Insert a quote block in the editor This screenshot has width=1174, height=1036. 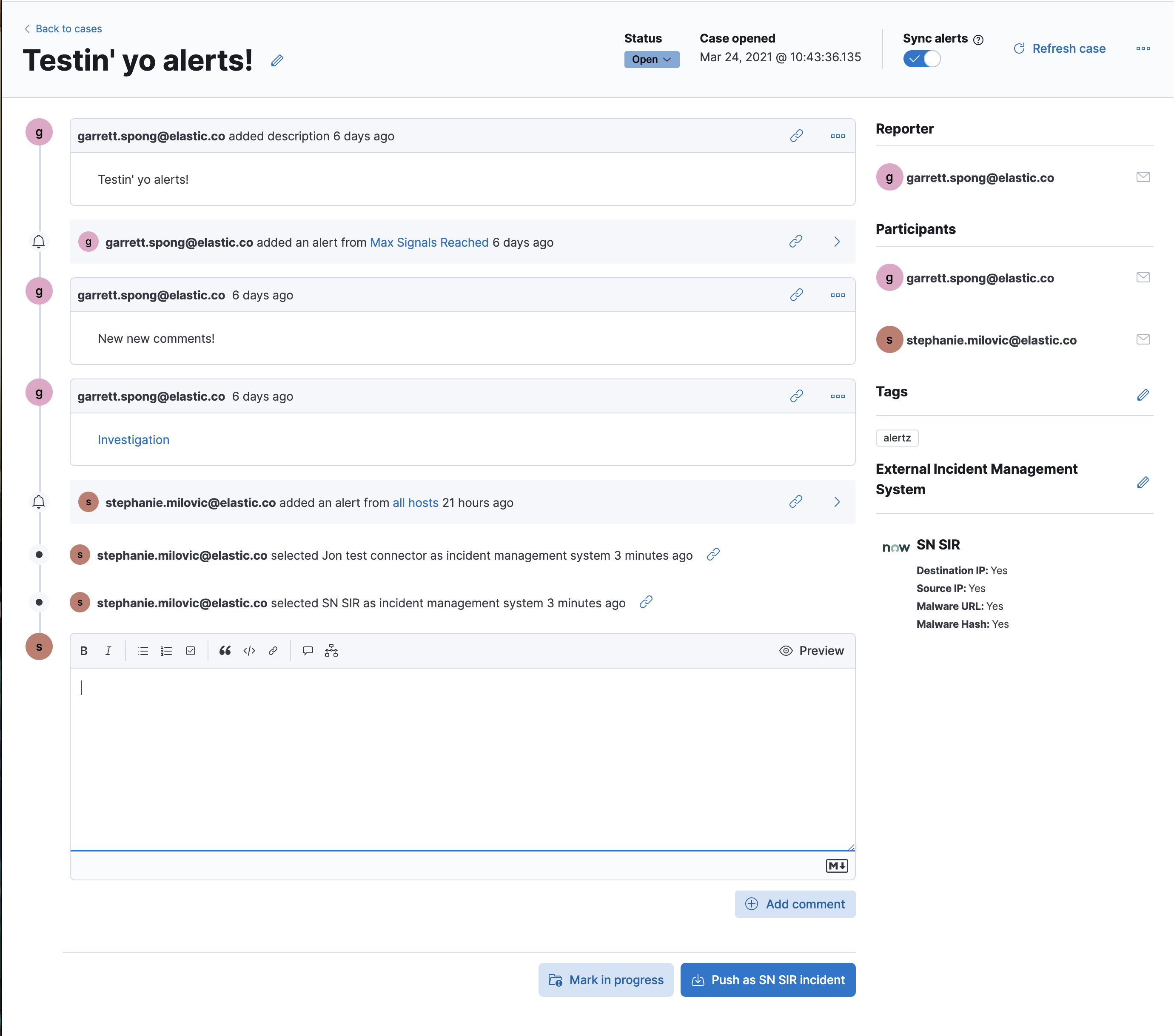click(225, 651)
